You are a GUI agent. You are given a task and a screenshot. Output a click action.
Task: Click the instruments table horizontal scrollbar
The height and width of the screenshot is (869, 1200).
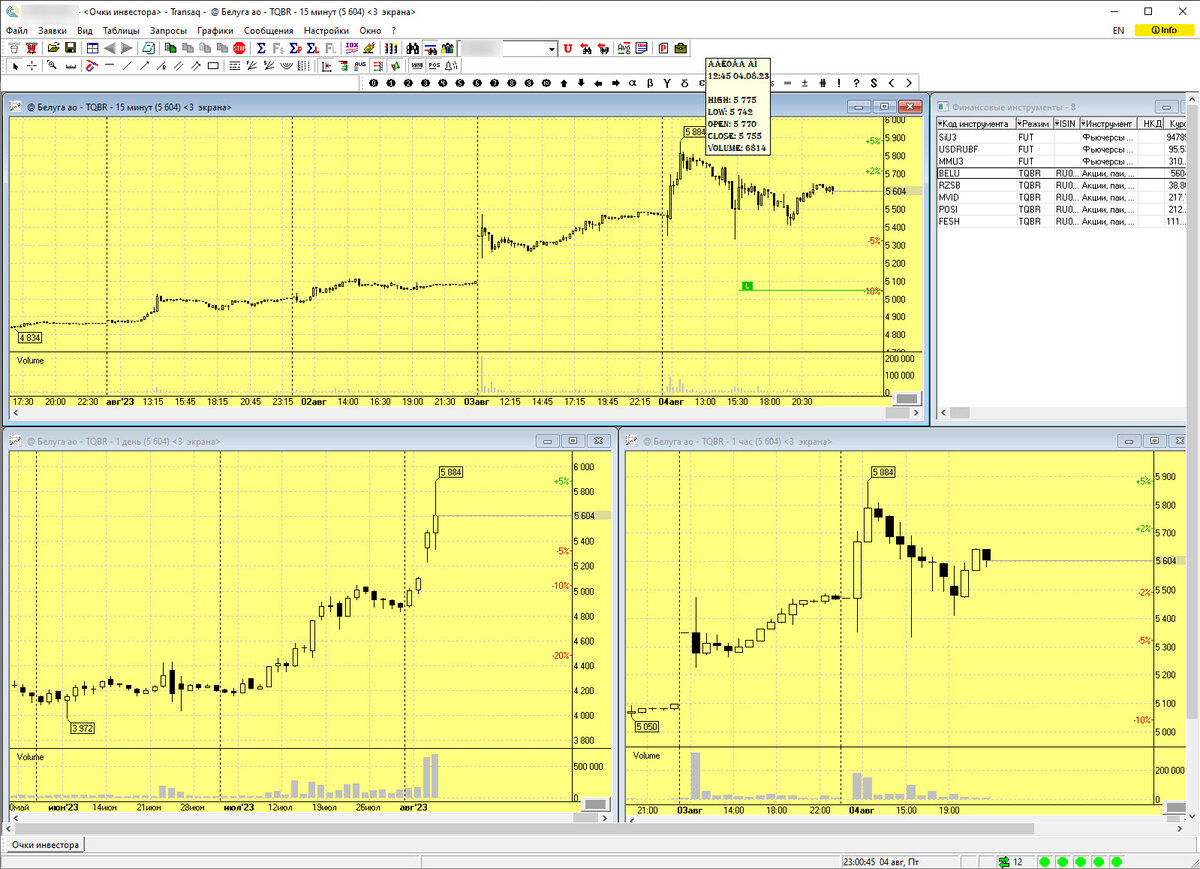1061,412
